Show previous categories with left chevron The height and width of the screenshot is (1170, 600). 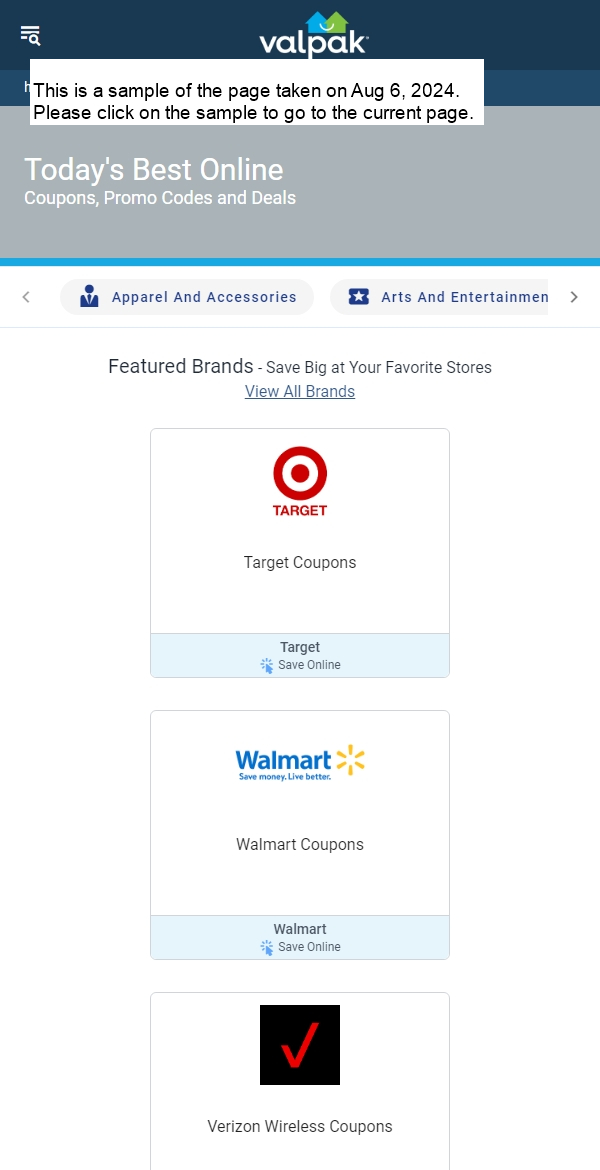[x=26, y=297]
